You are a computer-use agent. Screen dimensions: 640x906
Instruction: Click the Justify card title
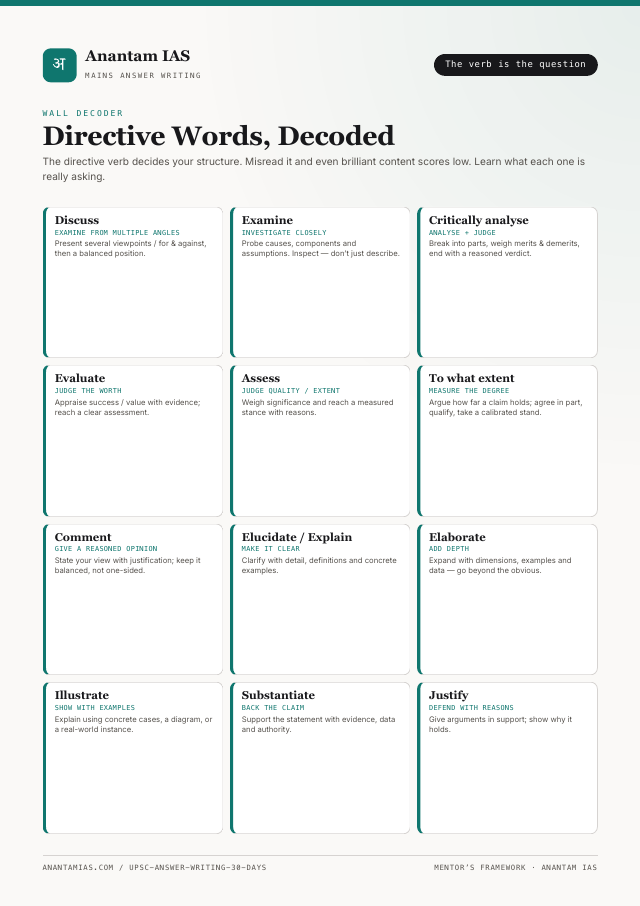coord(448,695)
